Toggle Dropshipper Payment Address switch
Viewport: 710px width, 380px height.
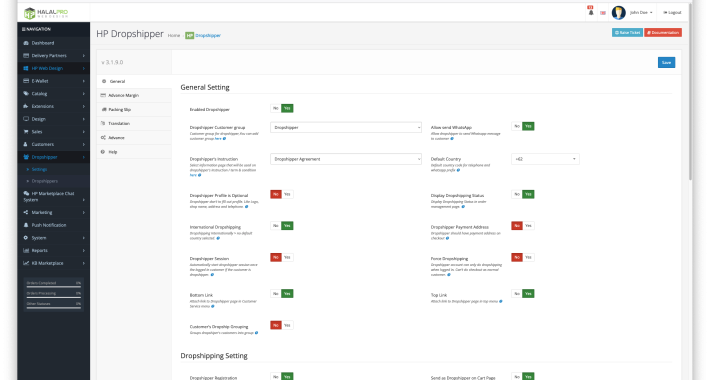(x=523, y=226)
